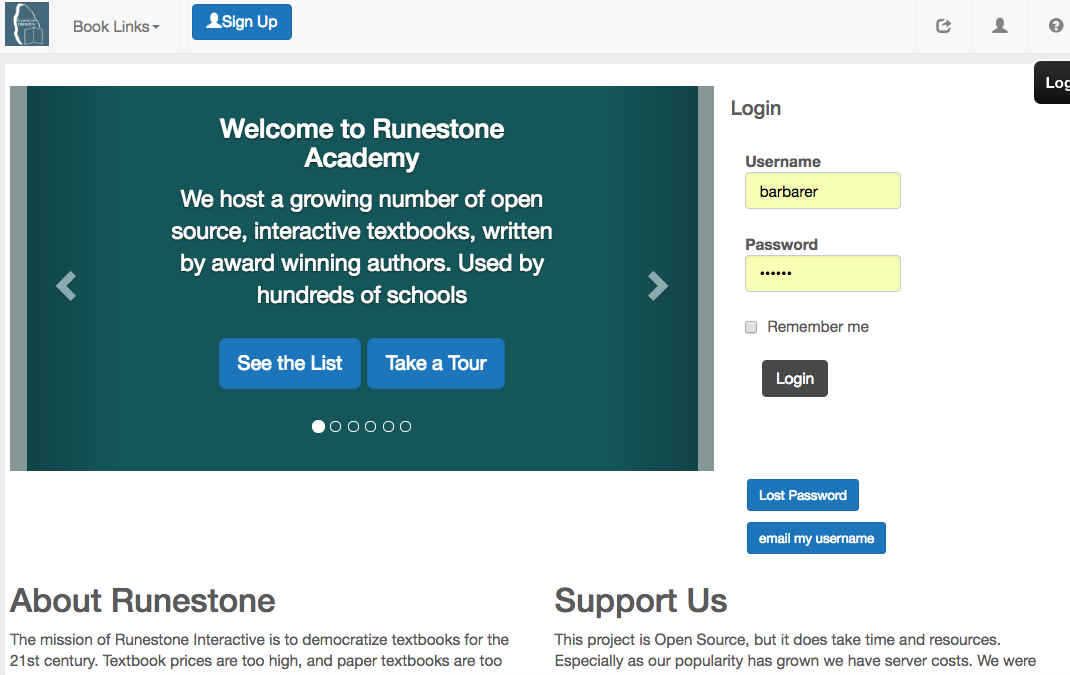Image resolution: width=1070 pixels, height=675 pixels.
Task: Select first carousel indicator dot
Action: pyautogui.click(x=318, y=427)
